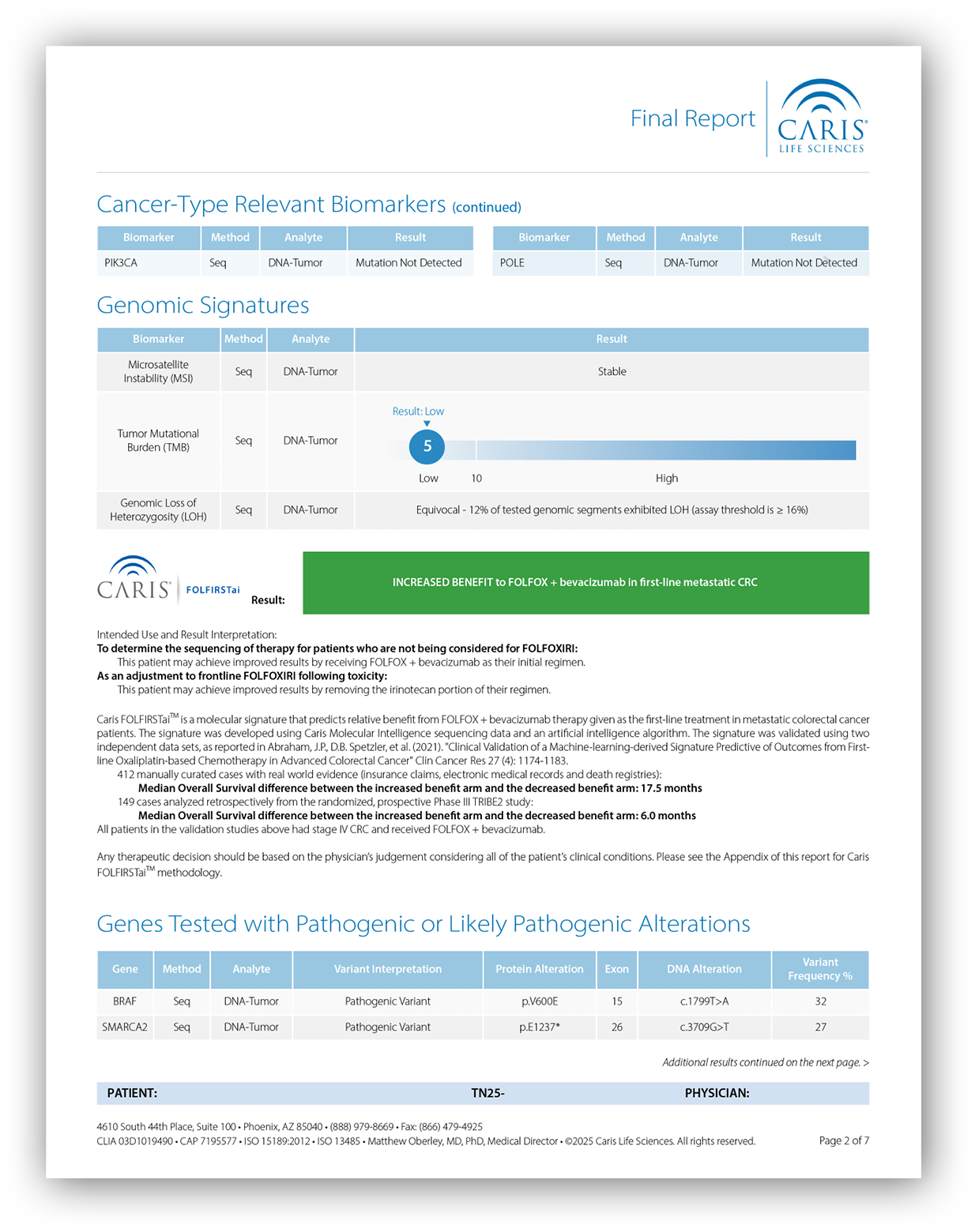Click the TN25- case number in the footer

pyautogui.click(x=487, y=1094)
